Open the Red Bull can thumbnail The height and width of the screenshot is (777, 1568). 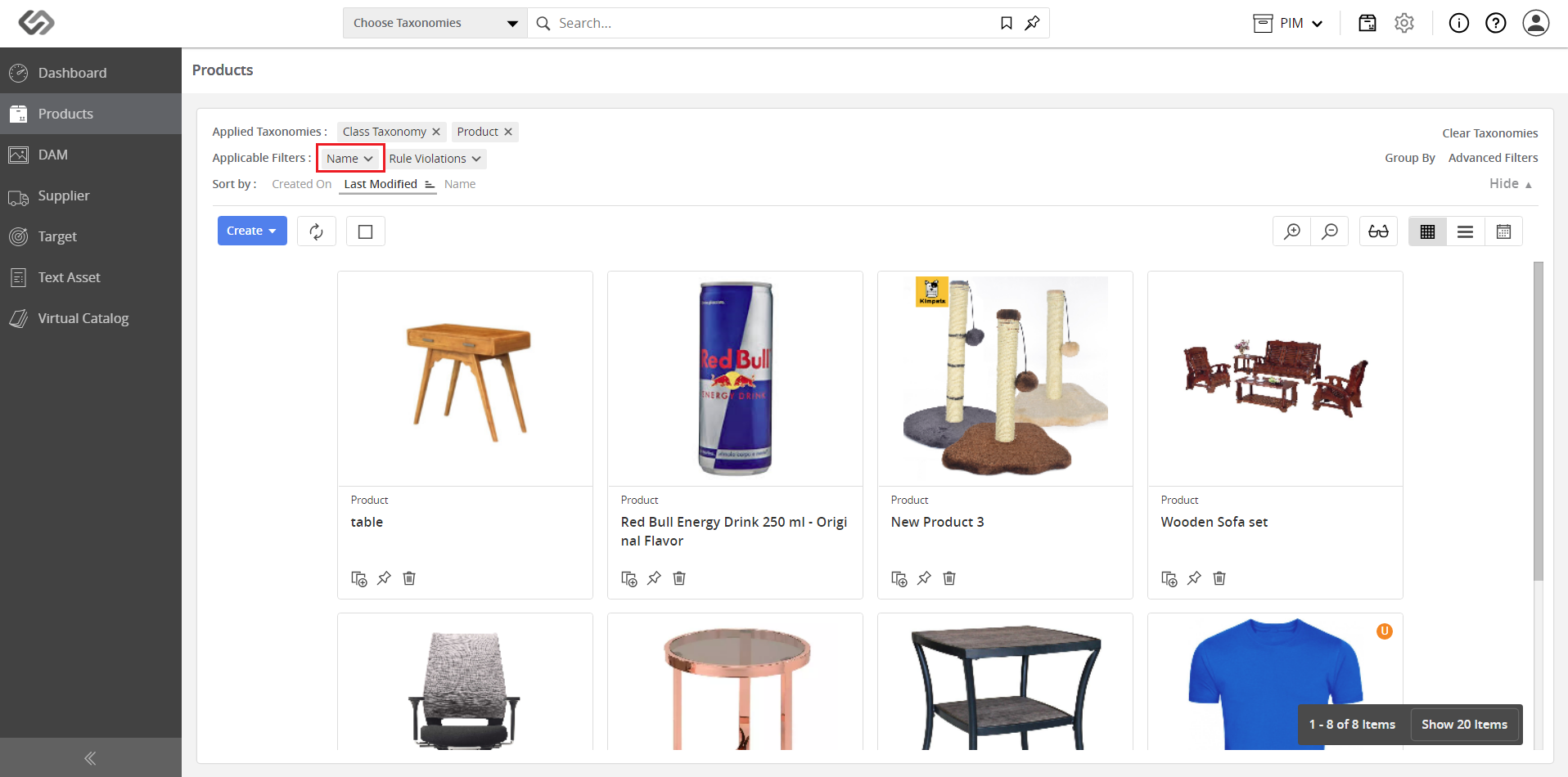click(736, 380)
